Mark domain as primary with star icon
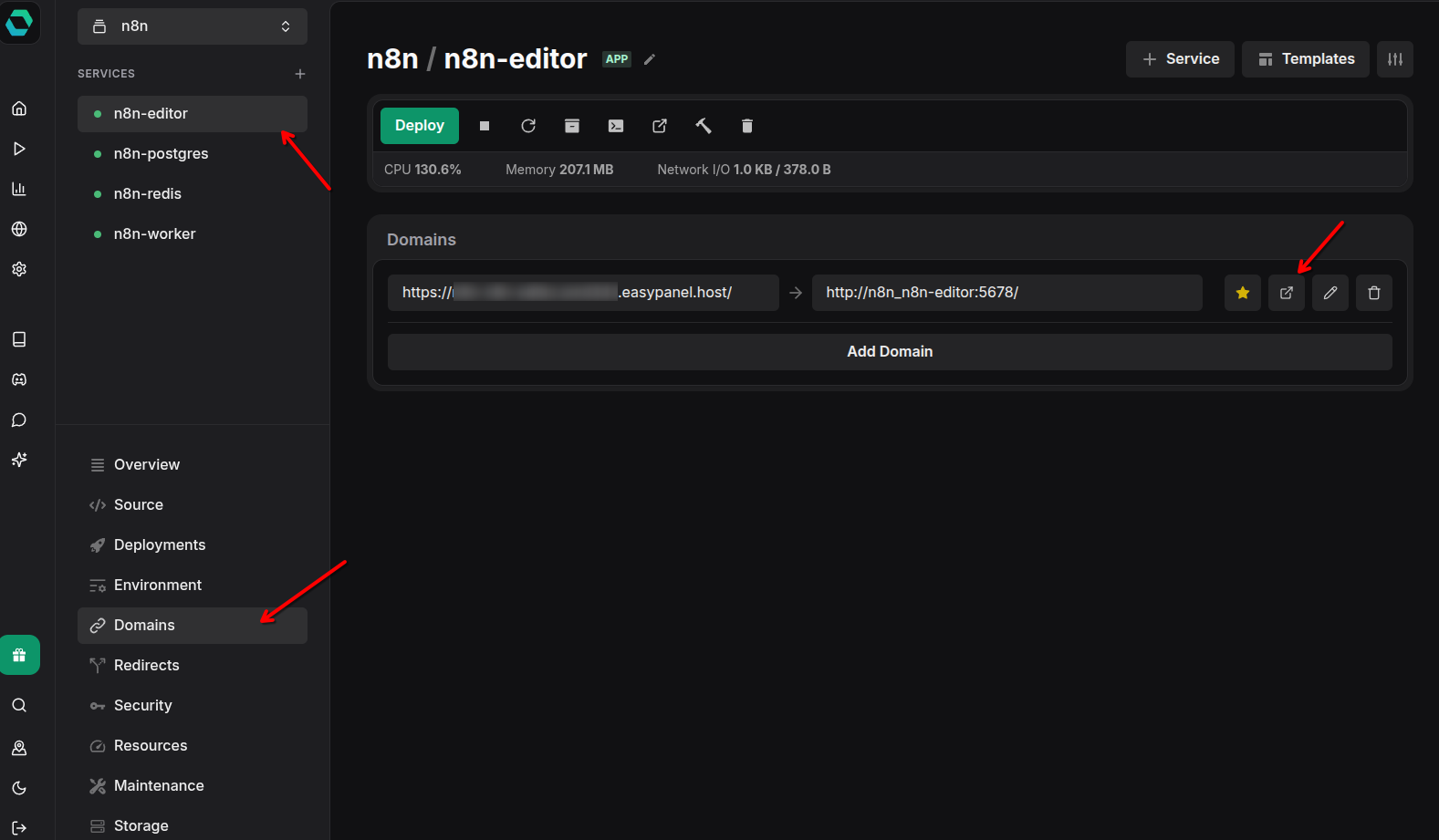The width and height of the screenshot is (1439, 840). [x=1243, y=293]
